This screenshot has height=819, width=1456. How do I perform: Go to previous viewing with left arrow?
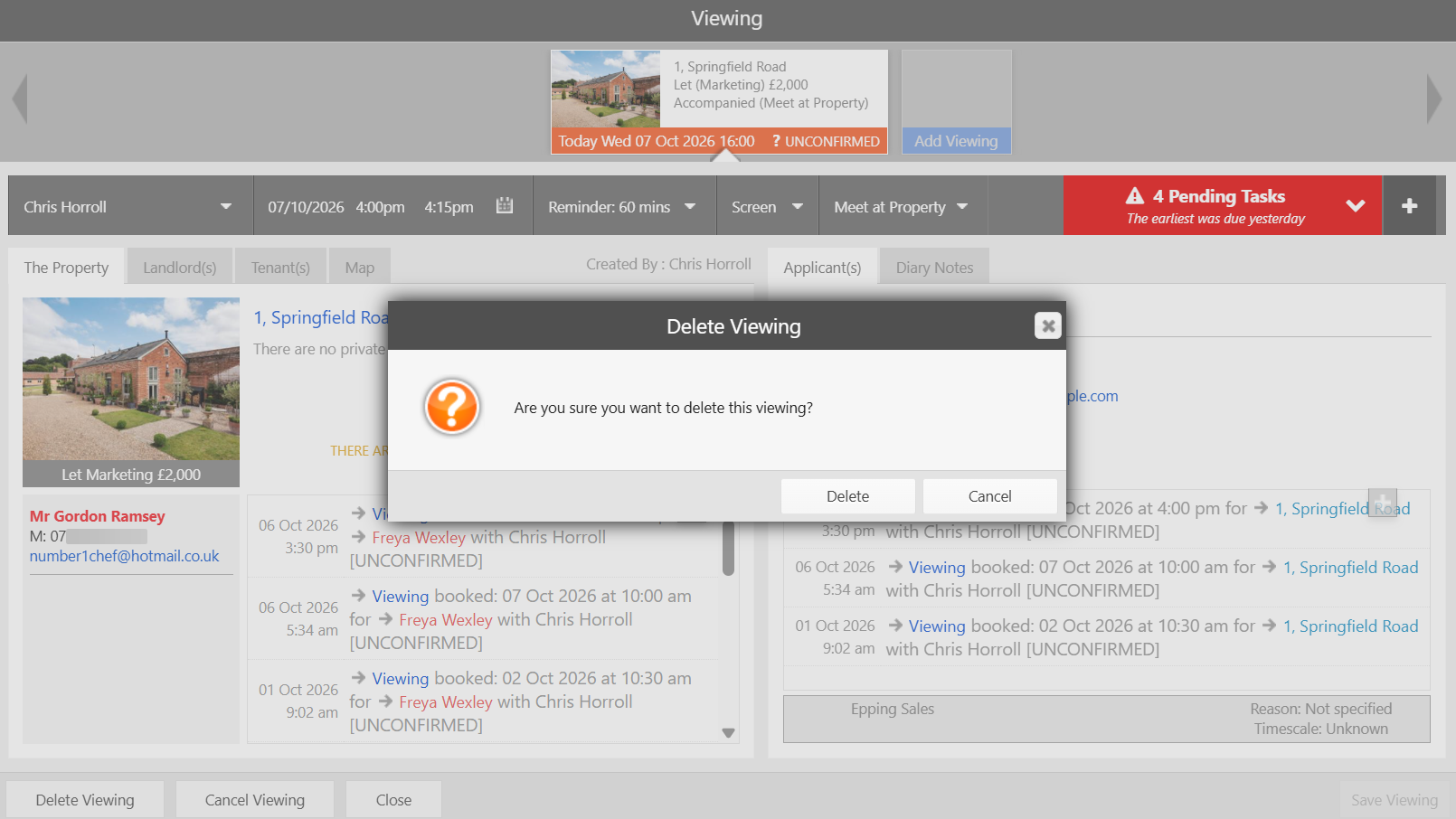pos(20,99)
